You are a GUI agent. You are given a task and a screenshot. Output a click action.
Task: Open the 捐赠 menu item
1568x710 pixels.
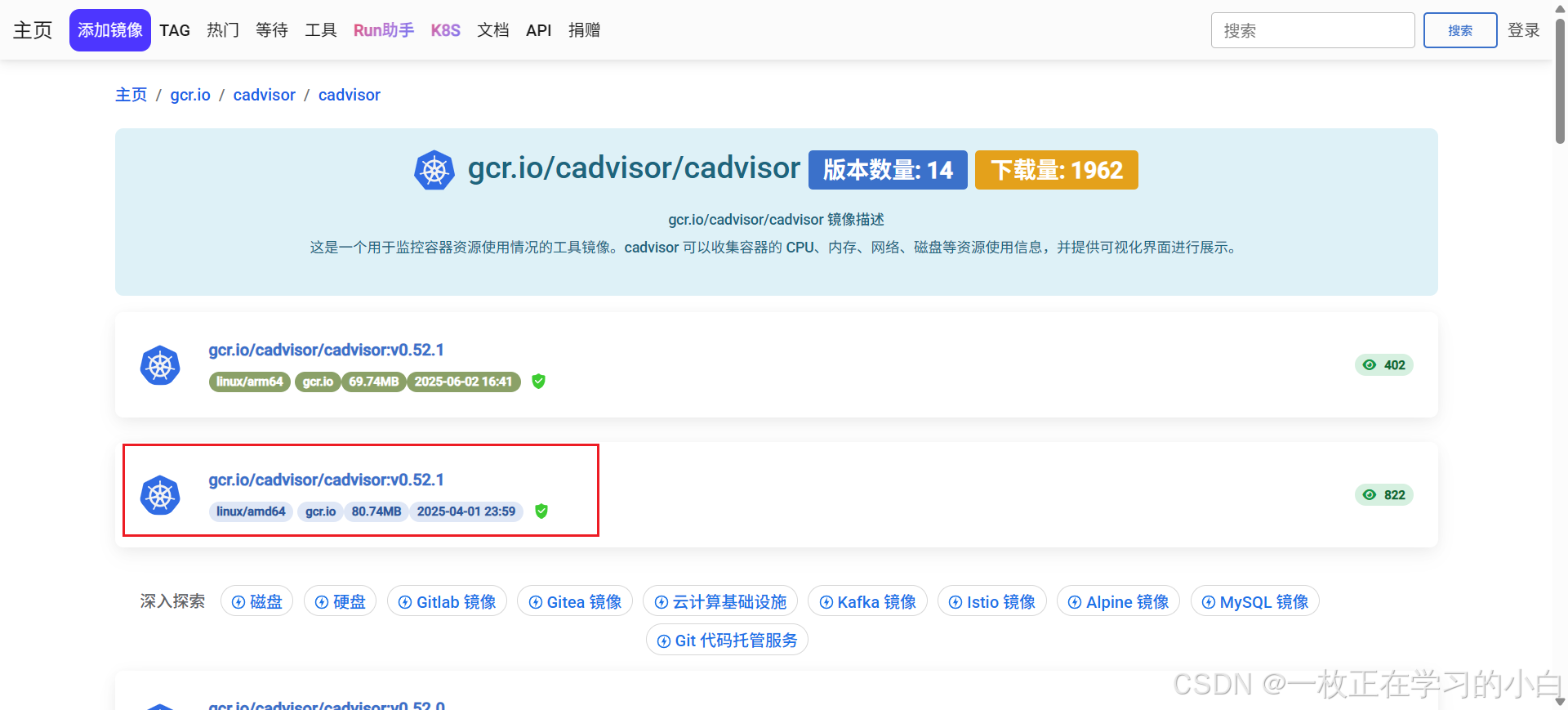[585, 30]
